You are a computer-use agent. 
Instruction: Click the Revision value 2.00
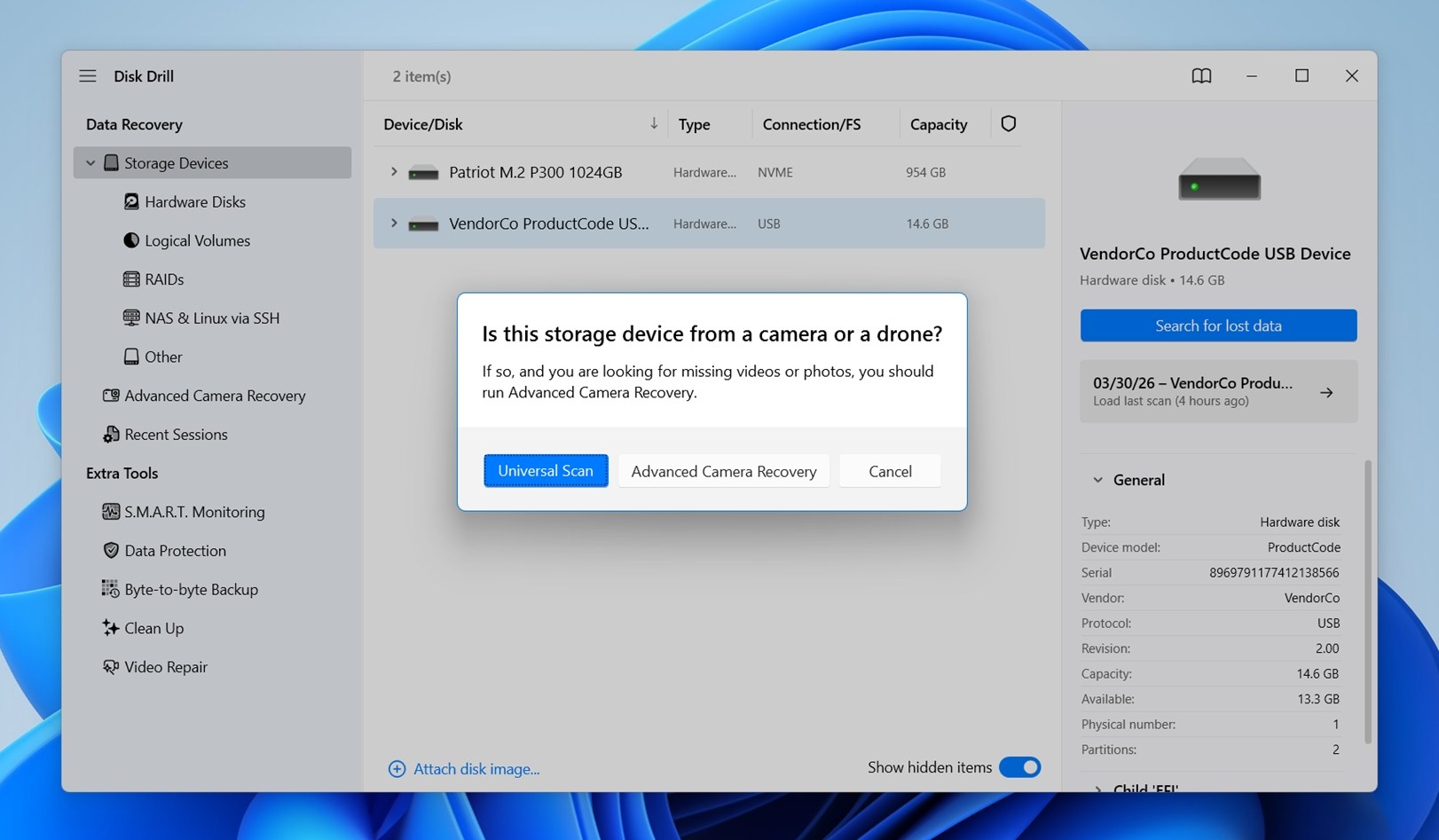coord(1327,648)
